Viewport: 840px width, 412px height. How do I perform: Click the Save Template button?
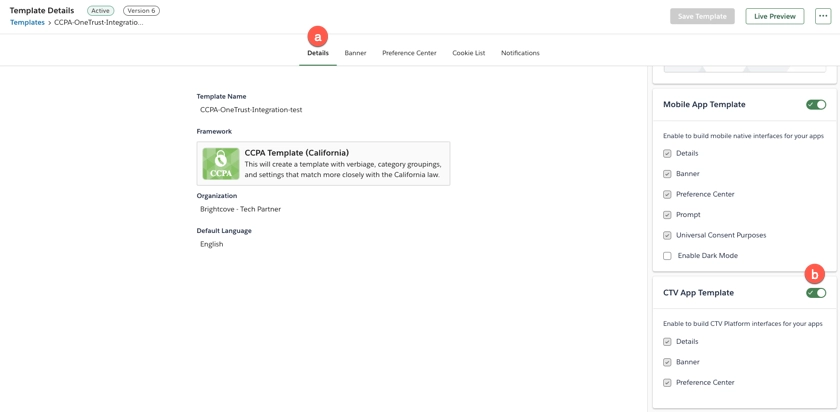[x=702, y=16]
